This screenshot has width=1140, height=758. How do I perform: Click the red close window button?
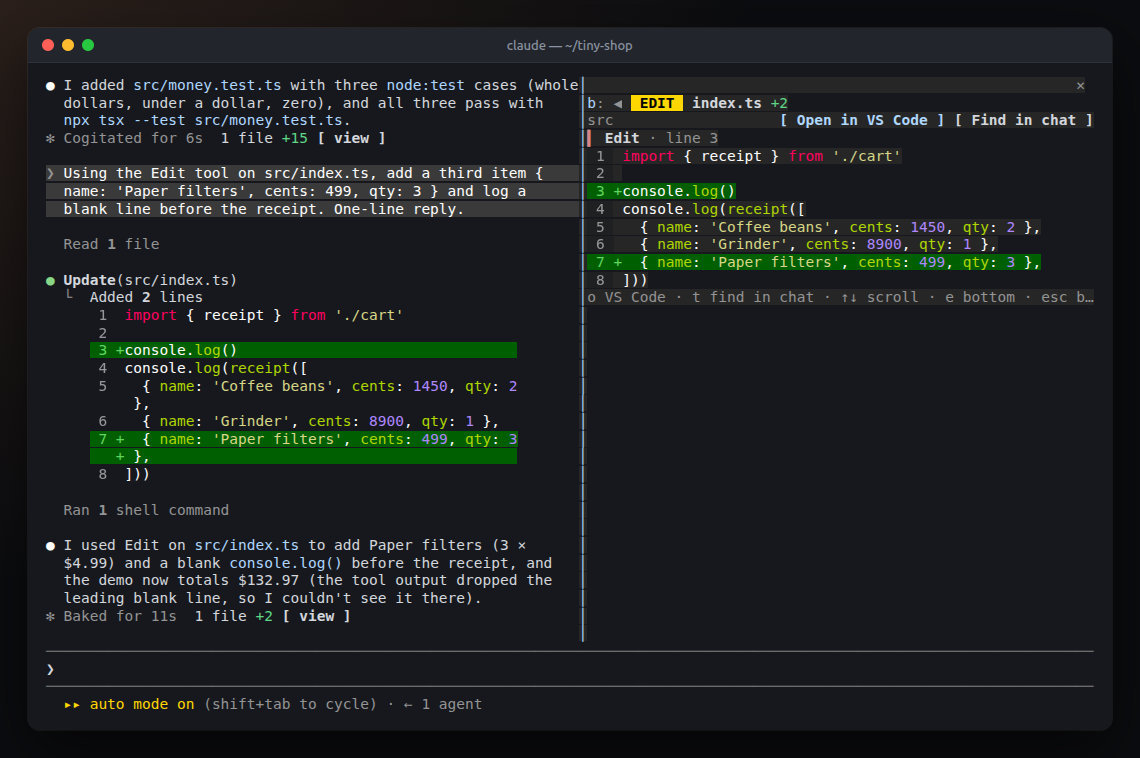tap(48, 45)
